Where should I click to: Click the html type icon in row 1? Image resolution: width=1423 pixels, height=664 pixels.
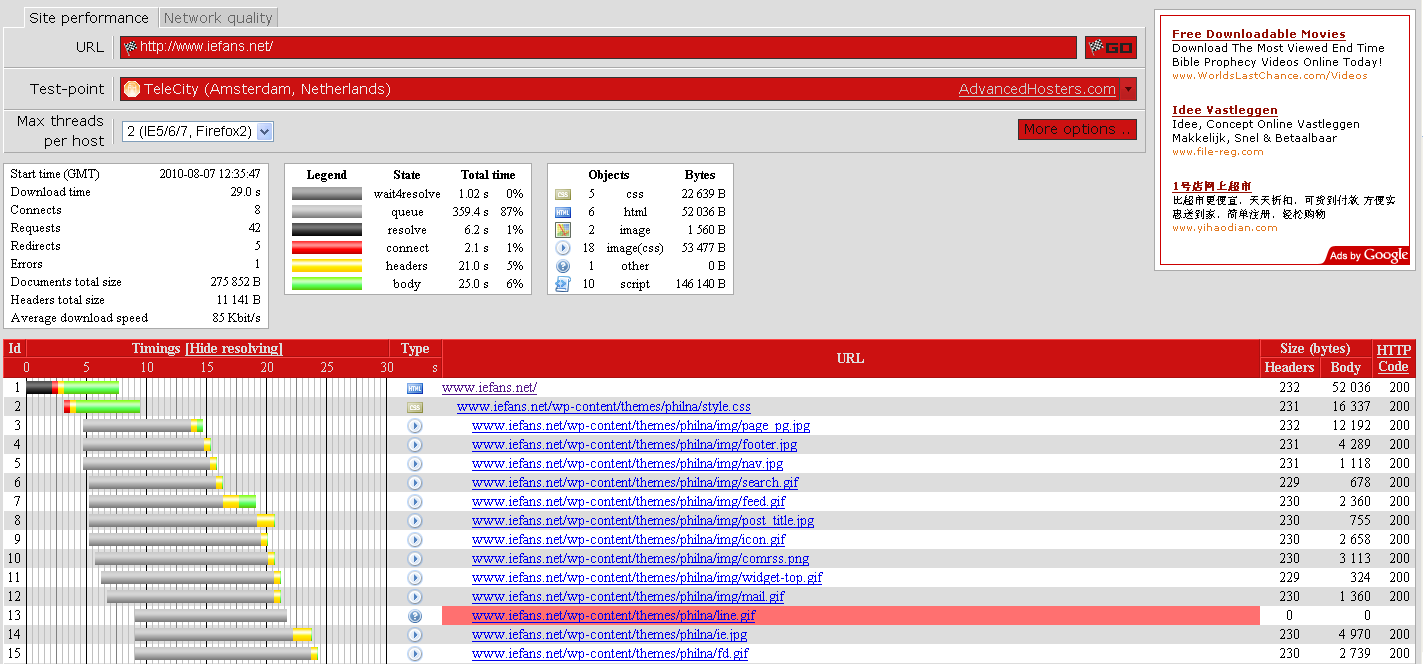(415, 388)
